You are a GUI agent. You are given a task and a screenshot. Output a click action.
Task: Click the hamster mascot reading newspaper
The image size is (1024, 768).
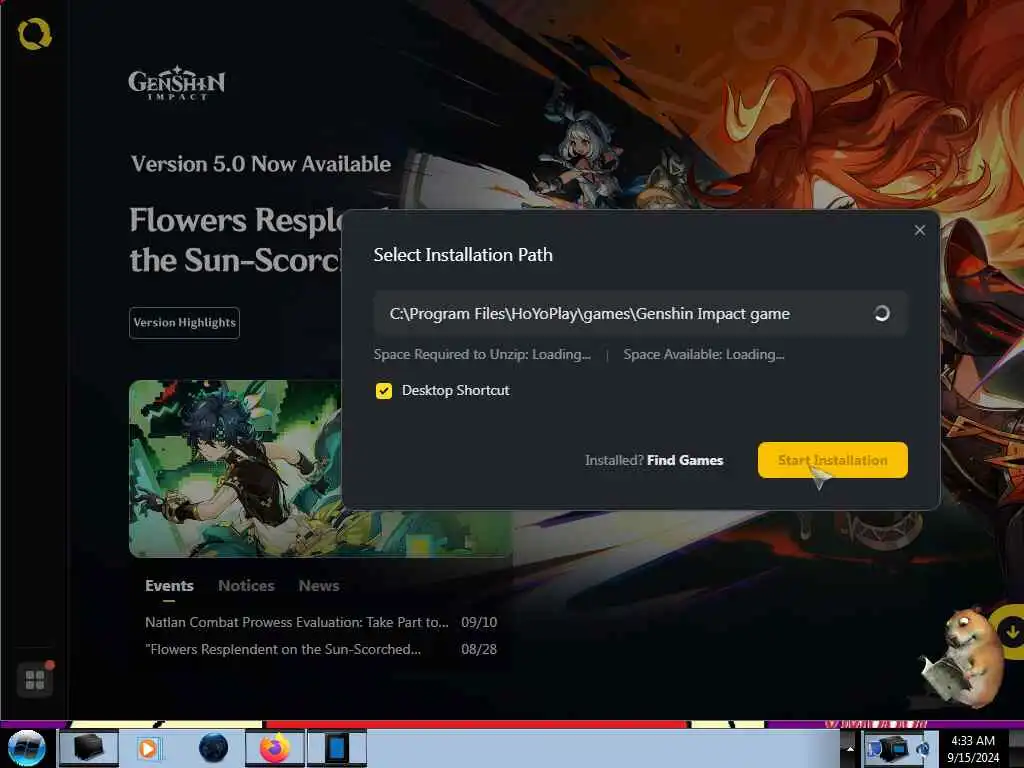pos(961,658)
